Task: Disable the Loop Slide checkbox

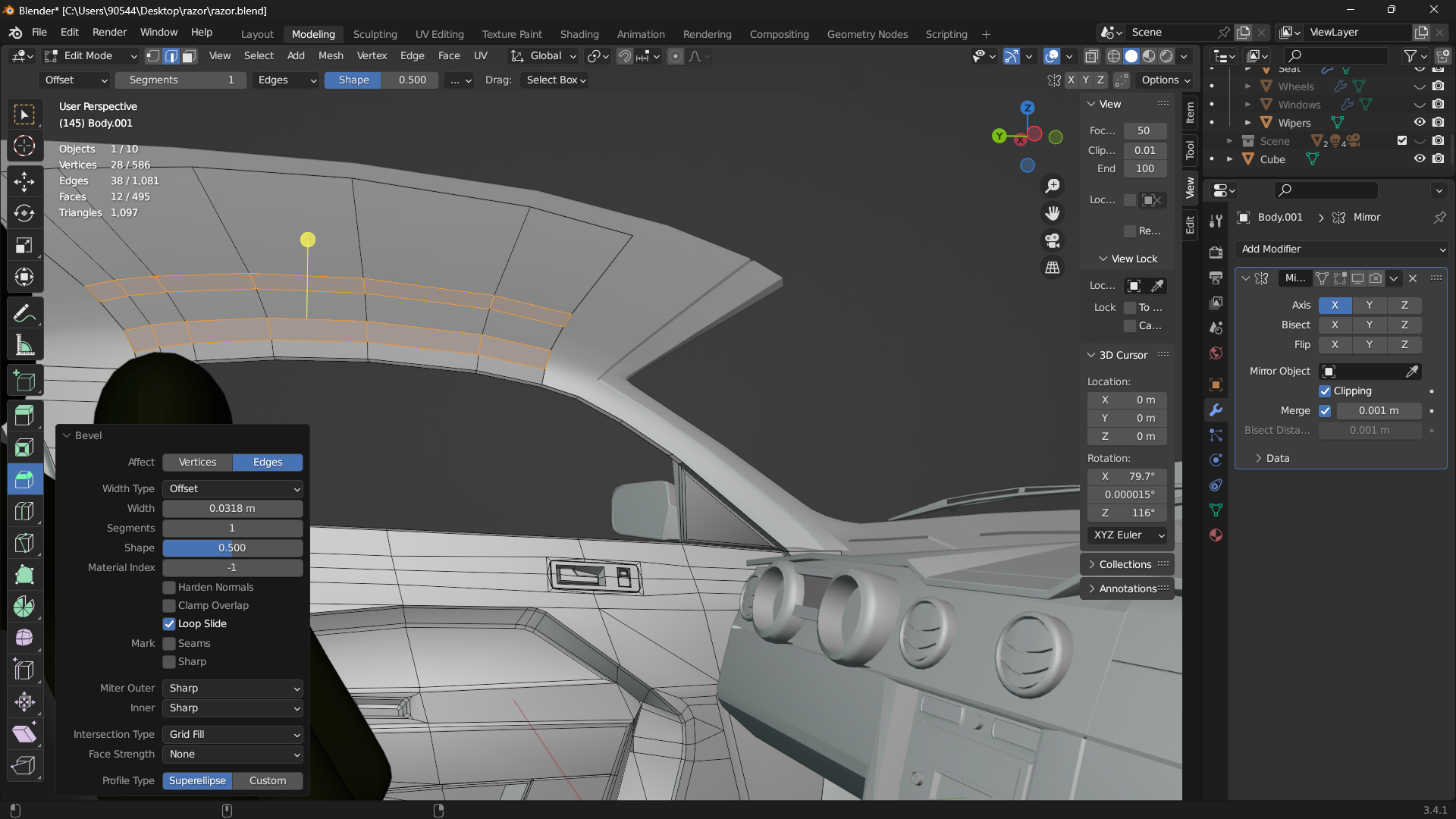Action: tap(169, 623)
